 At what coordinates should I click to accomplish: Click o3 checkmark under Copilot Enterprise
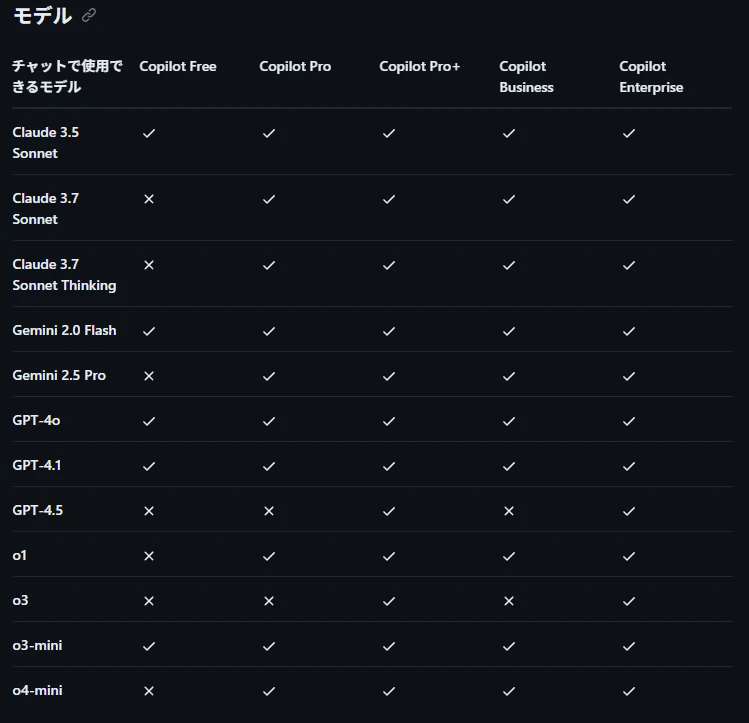coord(629,601)
